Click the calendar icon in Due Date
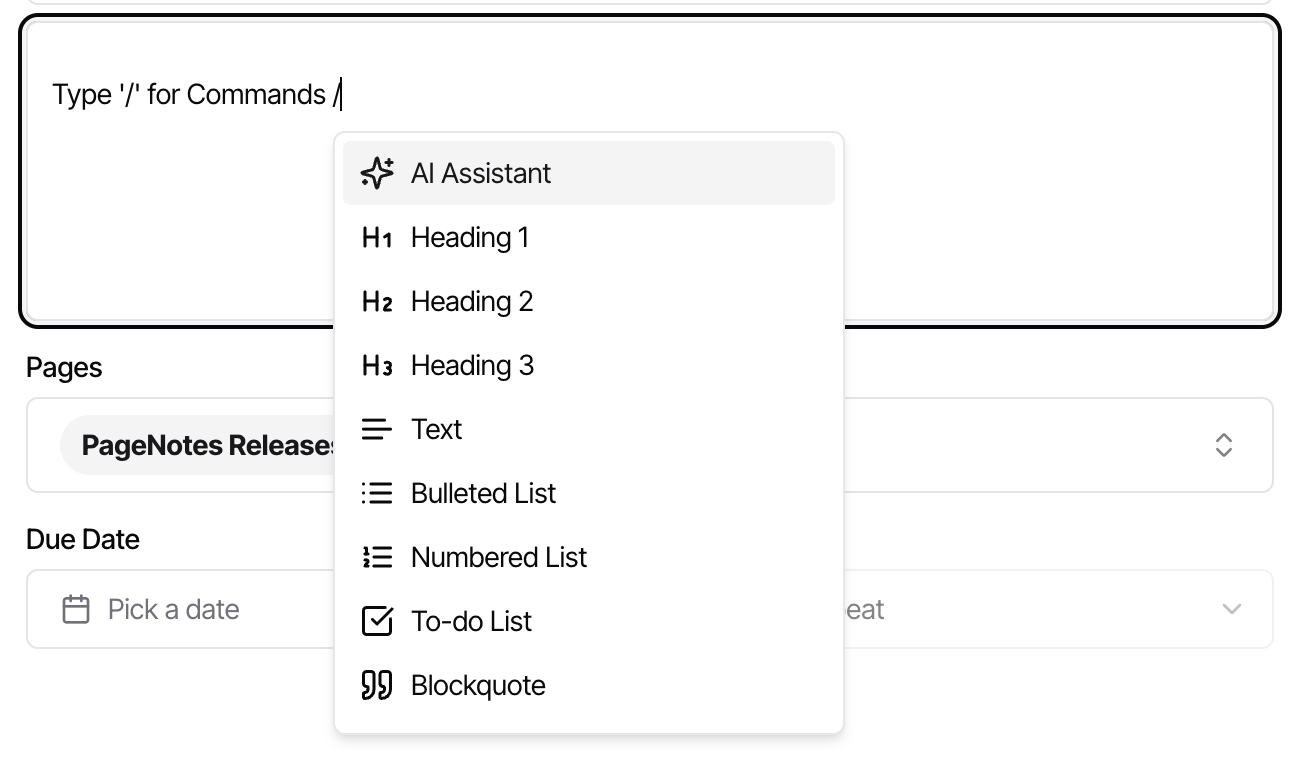Viewport: 1302px width, 772px height. (76, 609)
